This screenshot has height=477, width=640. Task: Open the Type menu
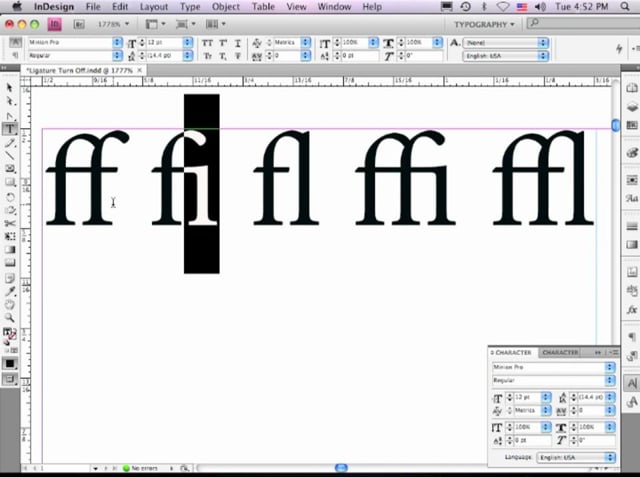pos(190,7)
